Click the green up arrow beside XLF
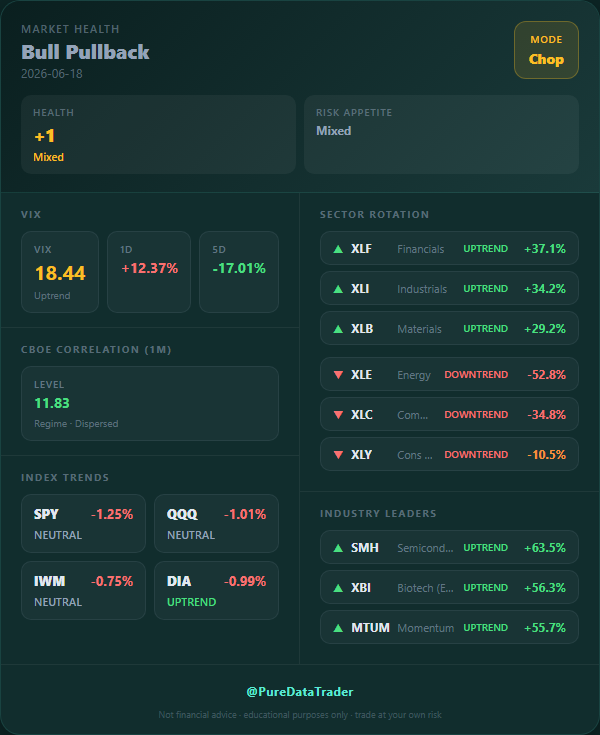This screenshot has height=735, width=600. 338,249
